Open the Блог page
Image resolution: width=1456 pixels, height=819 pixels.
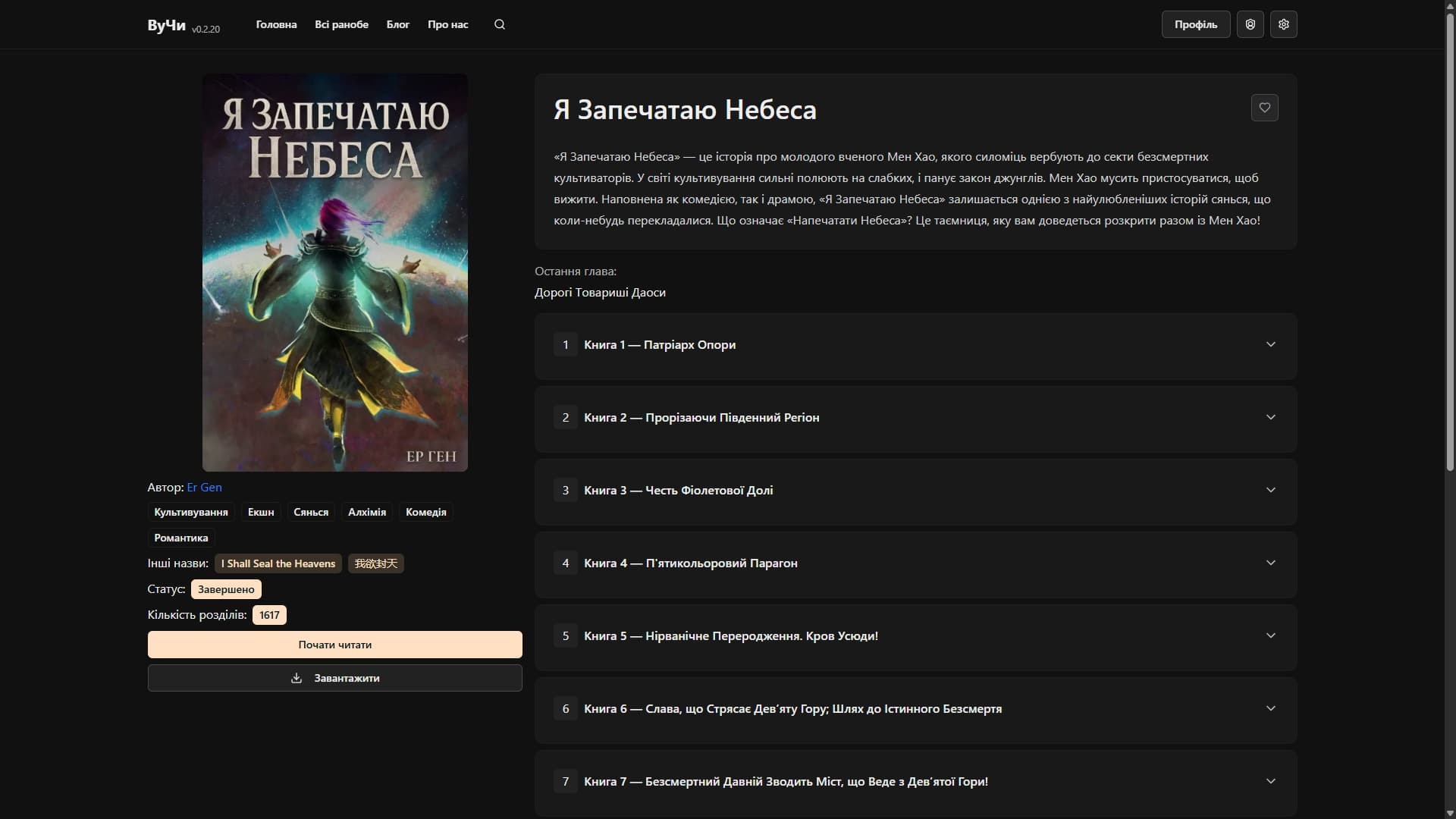click(398, 24)
